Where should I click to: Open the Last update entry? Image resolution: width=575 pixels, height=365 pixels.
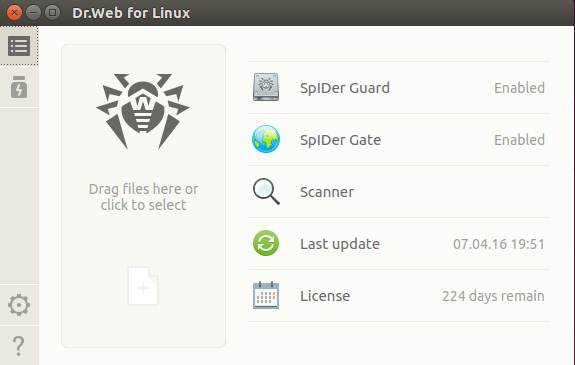(x=399, y=244)
